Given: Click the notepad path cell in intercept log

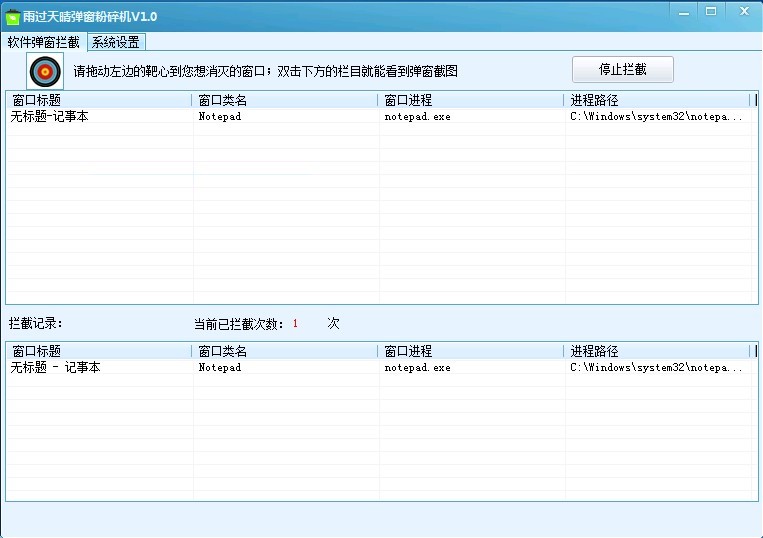Looking at the screenshot, I should pyautogui.click(x=656, y=367).
